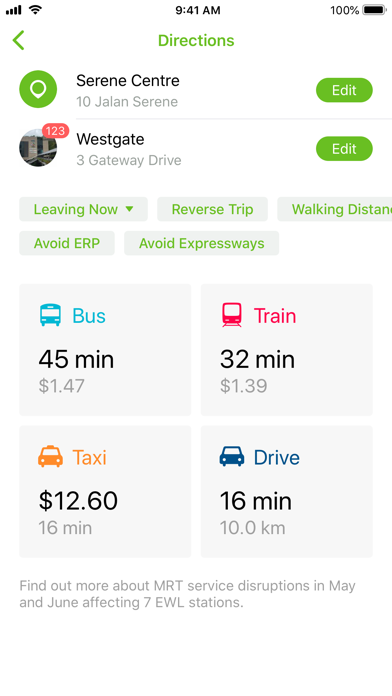
Task: Read more about MRT service disruptions
Action: [x=187, y=594]
